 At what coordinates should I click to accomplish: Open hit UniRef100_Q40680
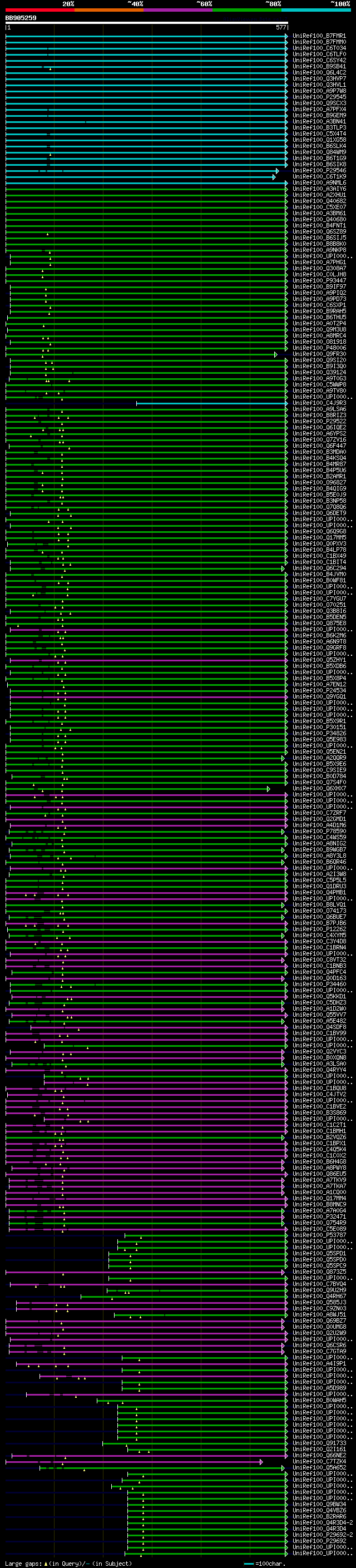pos(319,220)
